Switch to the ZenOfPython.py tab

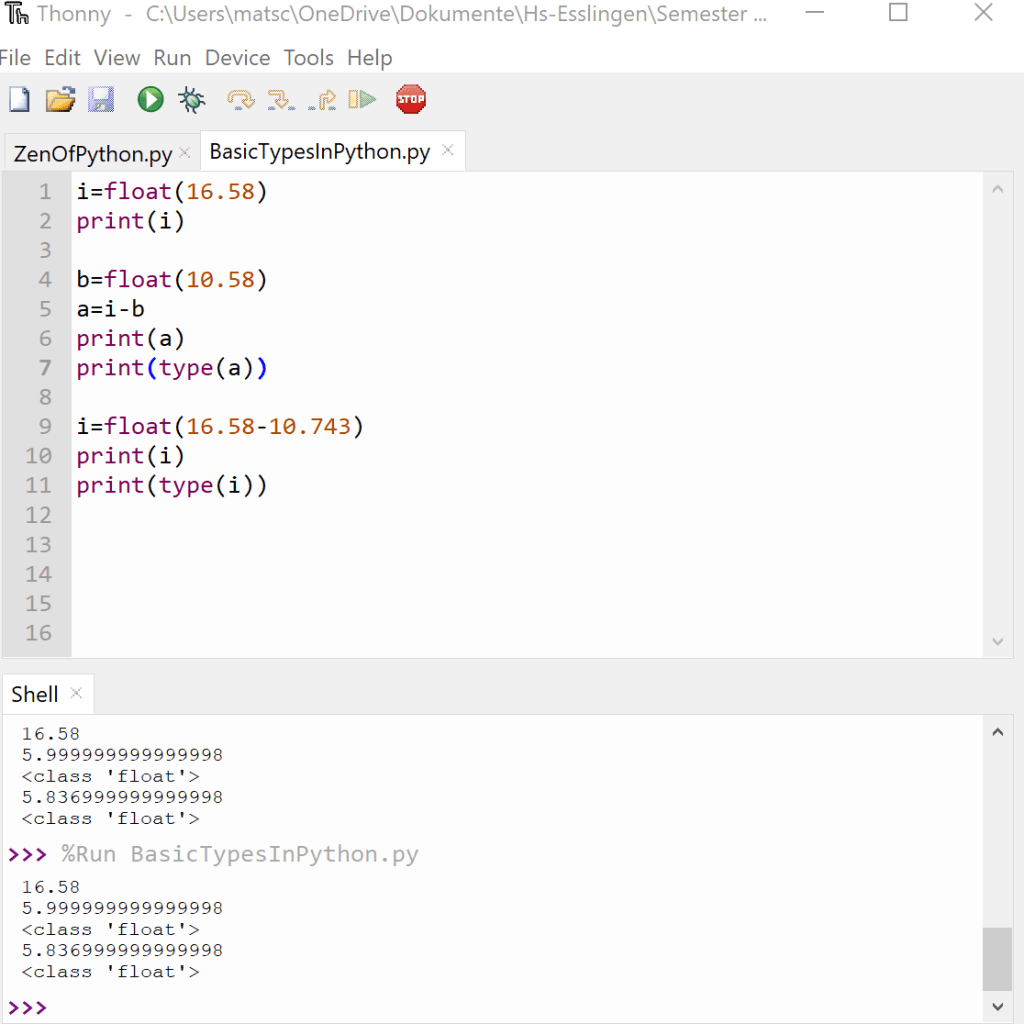(92, 154)
